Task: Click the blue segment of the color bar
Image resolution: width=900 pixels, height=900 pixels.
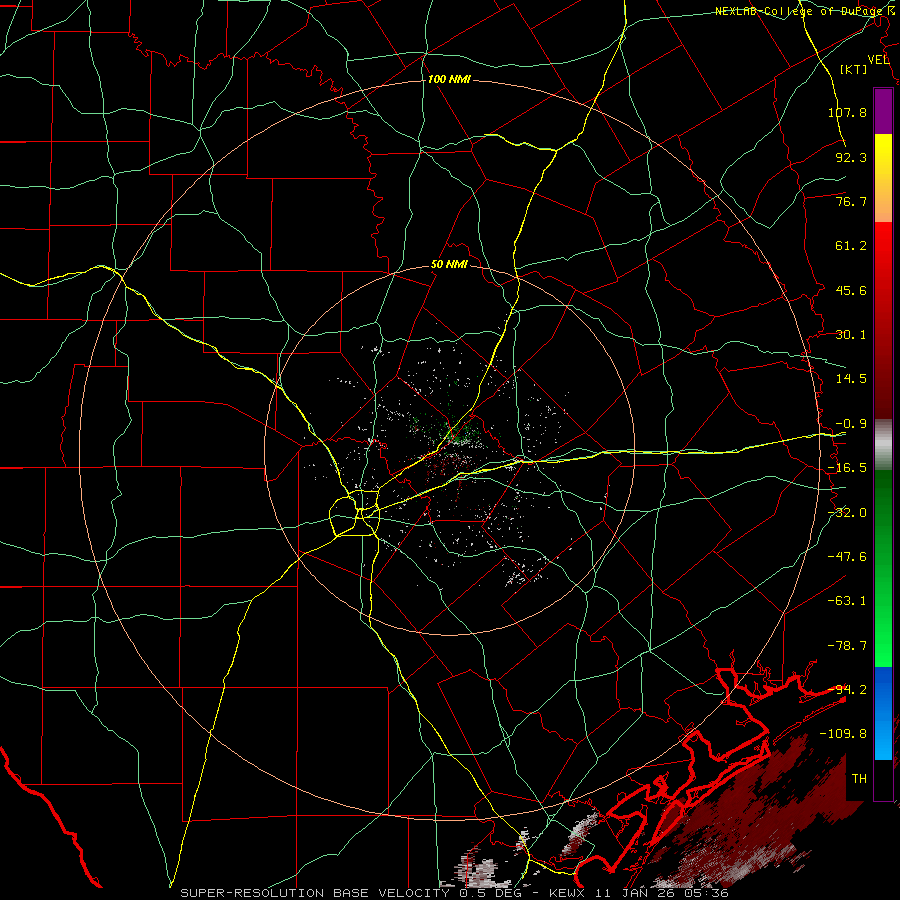Action: (x=883, y=713)
